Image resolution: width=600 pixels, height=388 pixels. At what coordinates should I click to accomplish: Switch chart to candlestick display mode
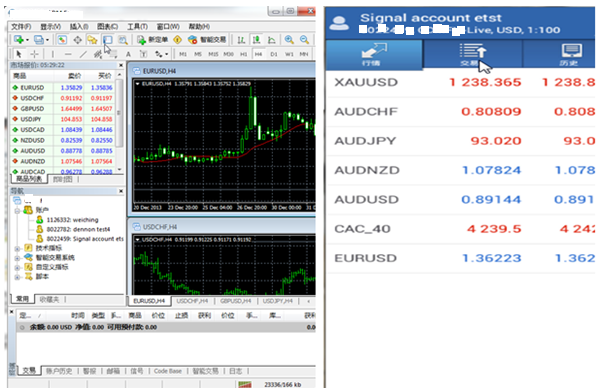[256, 39]
